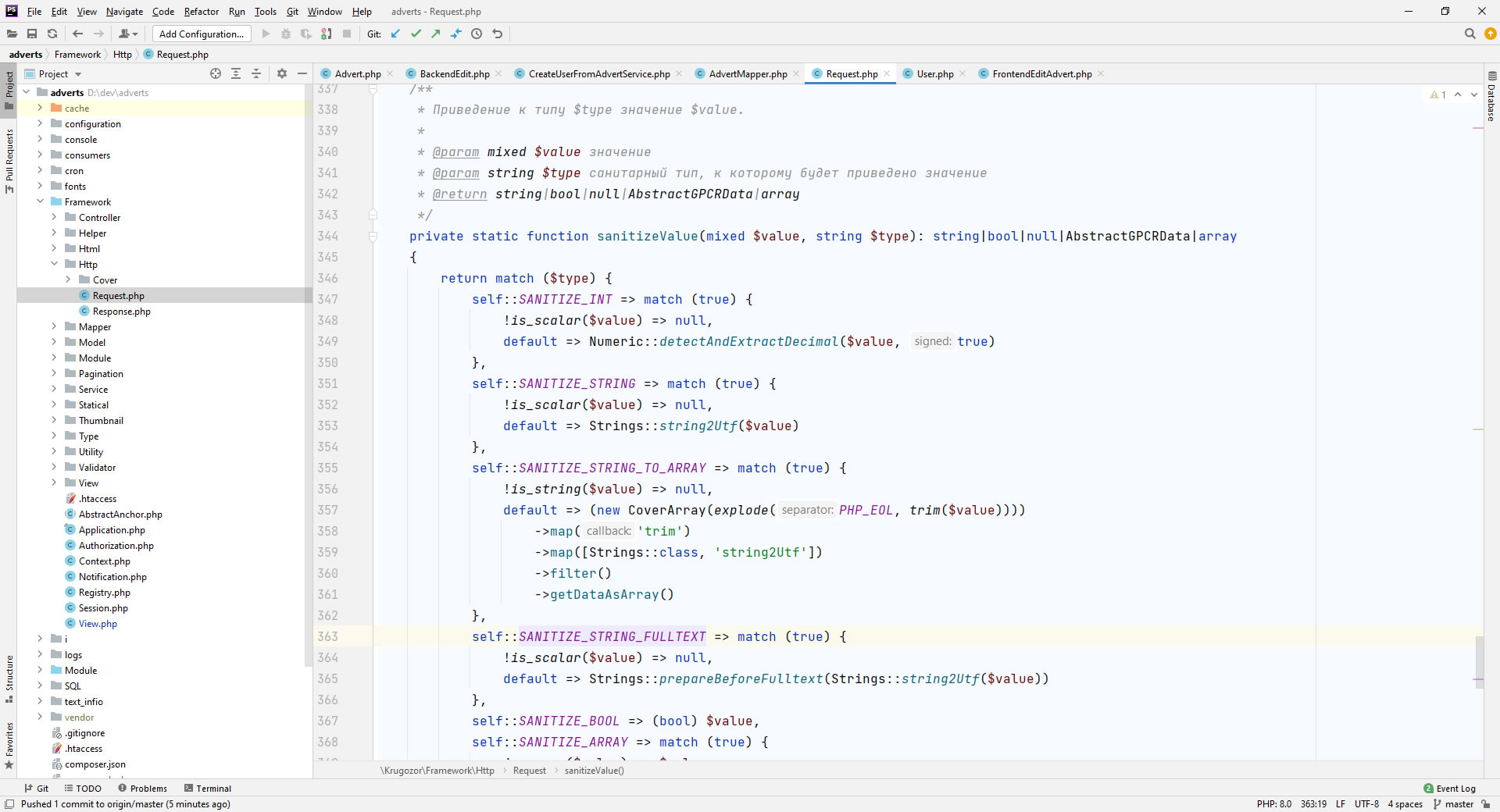
Task: Click the Git Update Project arrow icon
Action: point(395,34)
